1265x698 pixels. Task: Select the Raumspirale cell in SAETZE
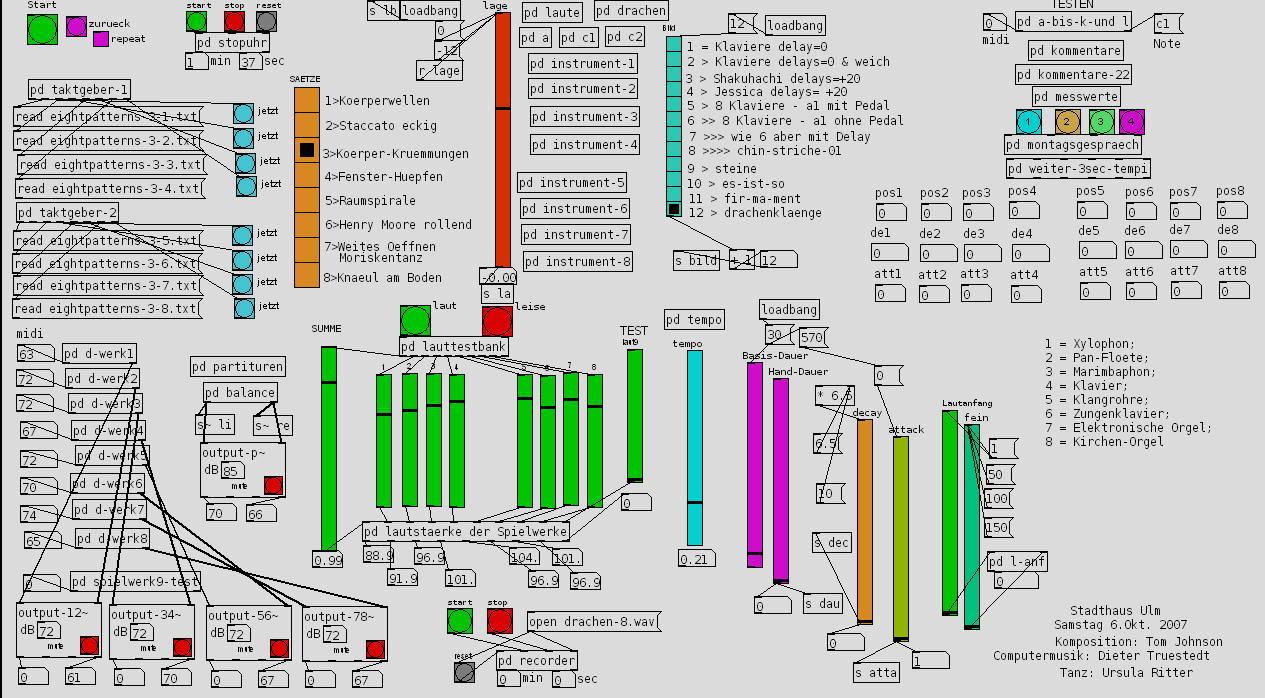pos(306,201)
